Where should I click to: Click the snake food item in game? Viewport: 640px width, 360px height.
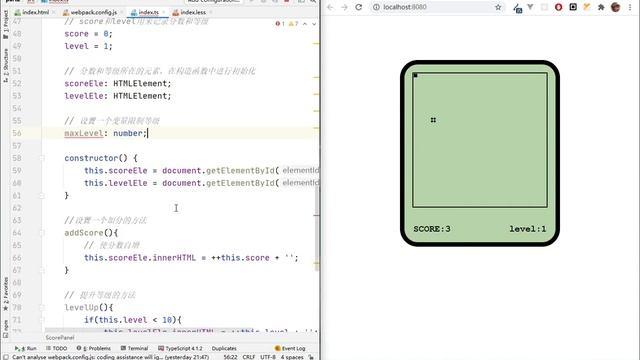pyautogui.click(x=433, y=120)
